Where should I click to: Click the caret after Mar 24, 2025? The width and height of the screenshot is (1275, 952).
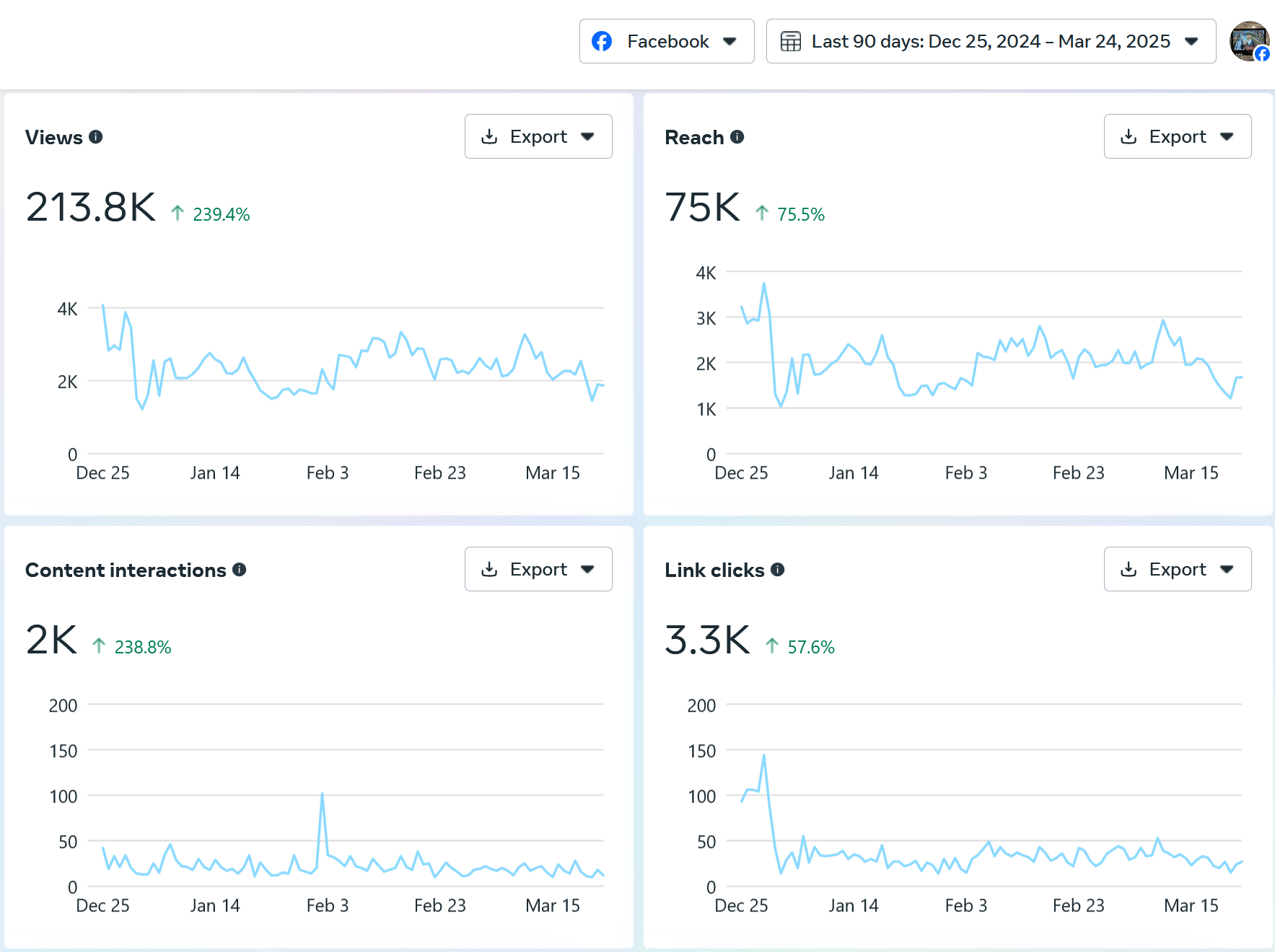(x=1191, y=41)
